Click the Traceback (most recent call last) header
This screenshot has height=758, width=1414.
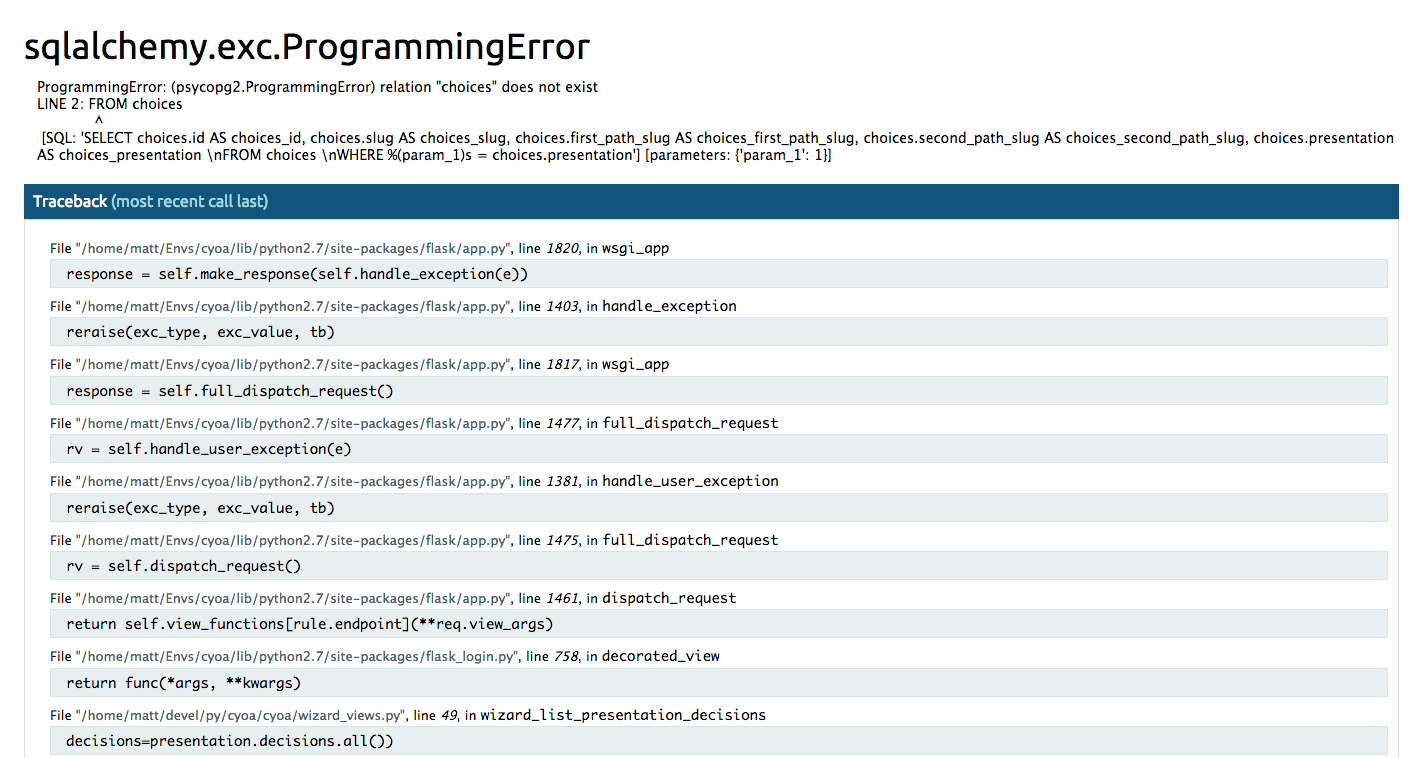711,201
